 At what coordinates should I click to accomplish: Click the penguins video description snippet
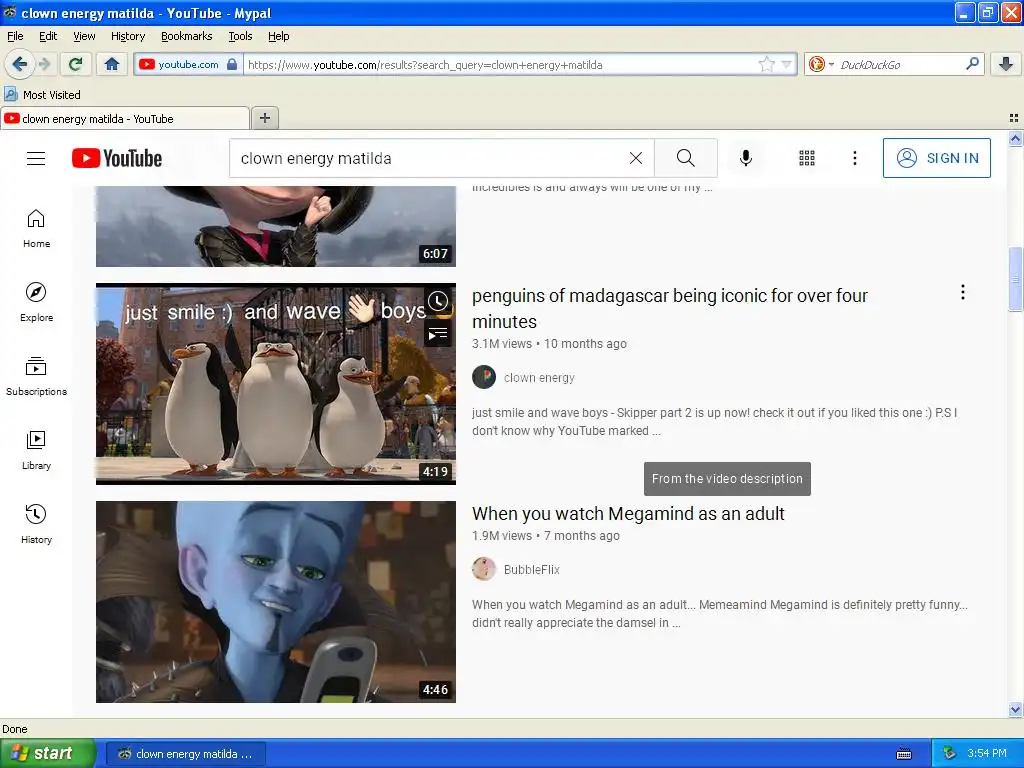pos(715,422)
